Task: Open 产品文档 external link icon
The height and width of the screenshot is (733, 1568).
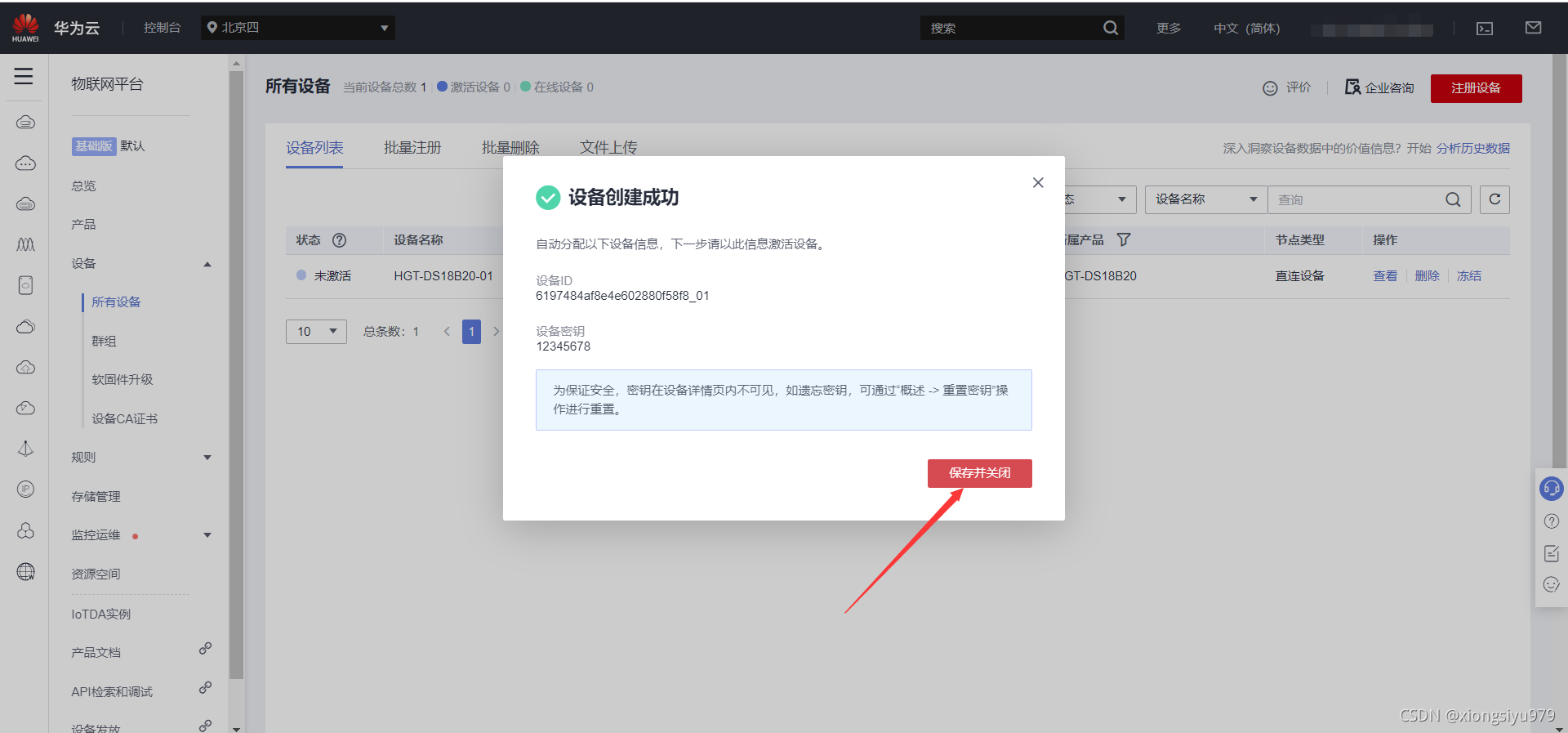Action: point(205,649)
